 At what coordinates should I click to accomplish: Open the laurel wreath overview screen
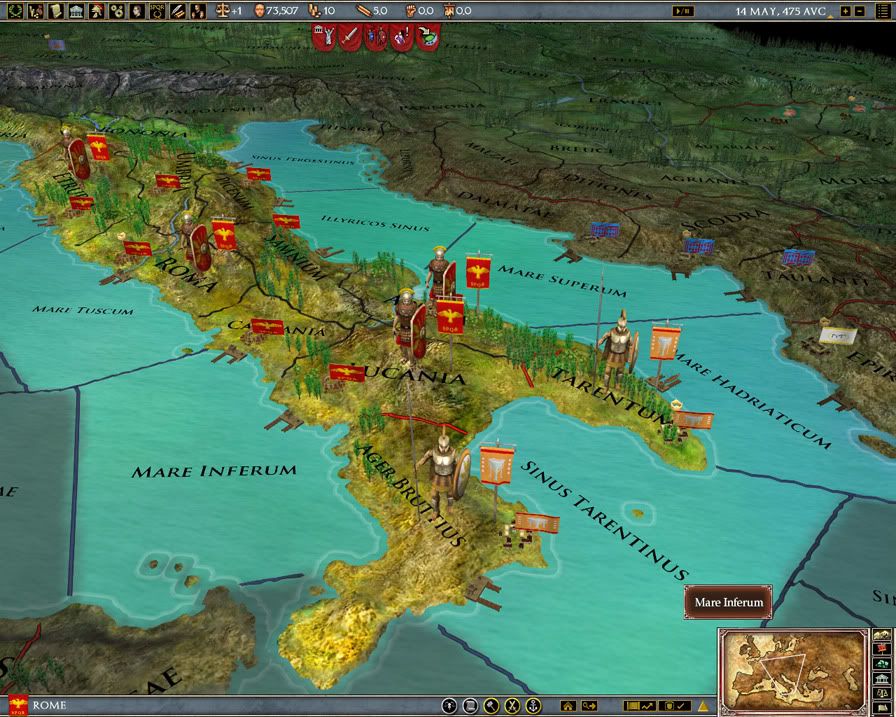tap(15, 10)
